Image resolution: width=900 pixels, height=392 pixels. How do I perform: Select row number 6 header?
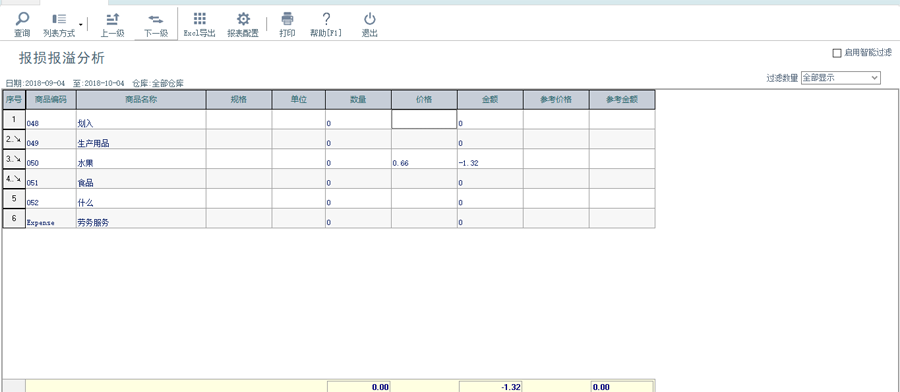pos(14,218)
